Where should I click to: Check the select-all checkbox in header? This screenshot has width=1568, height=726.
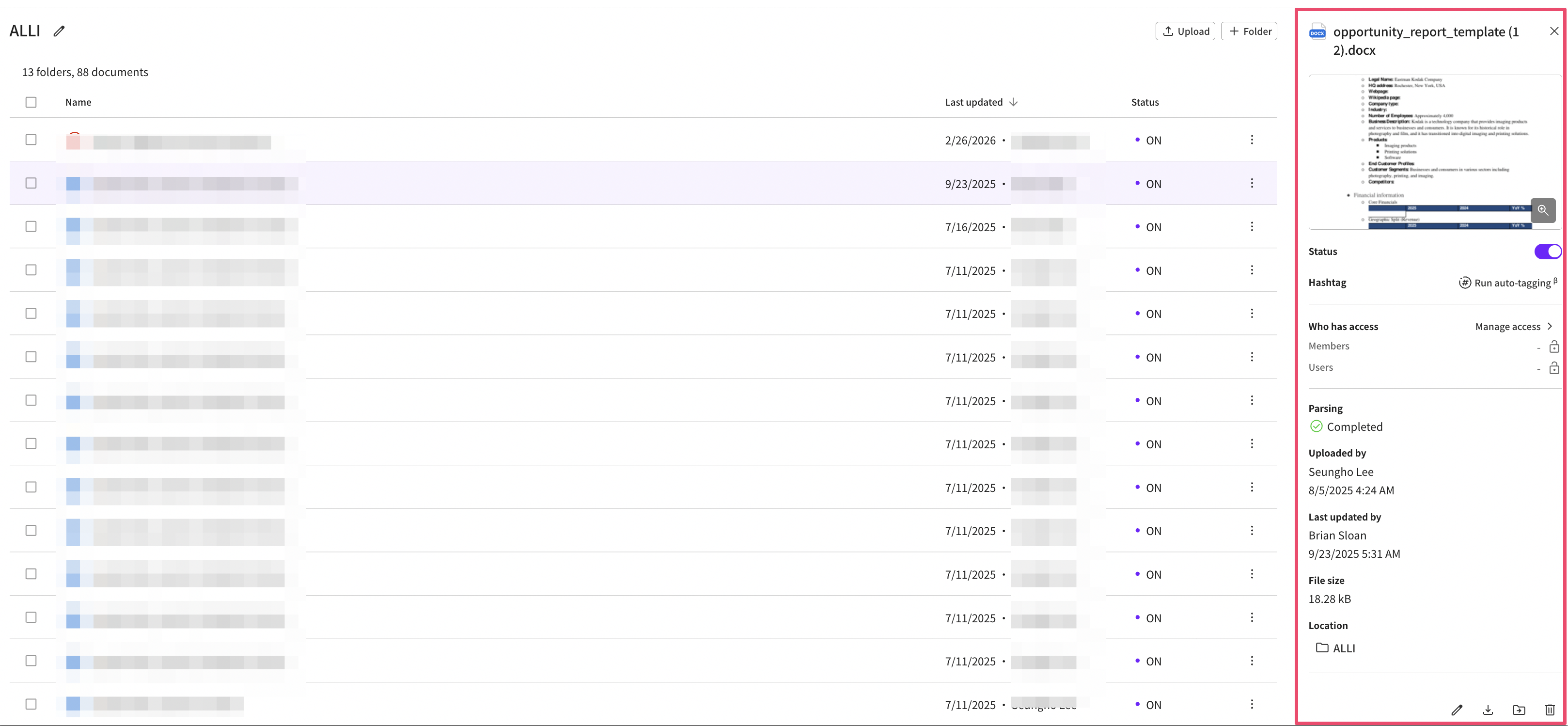31,102
